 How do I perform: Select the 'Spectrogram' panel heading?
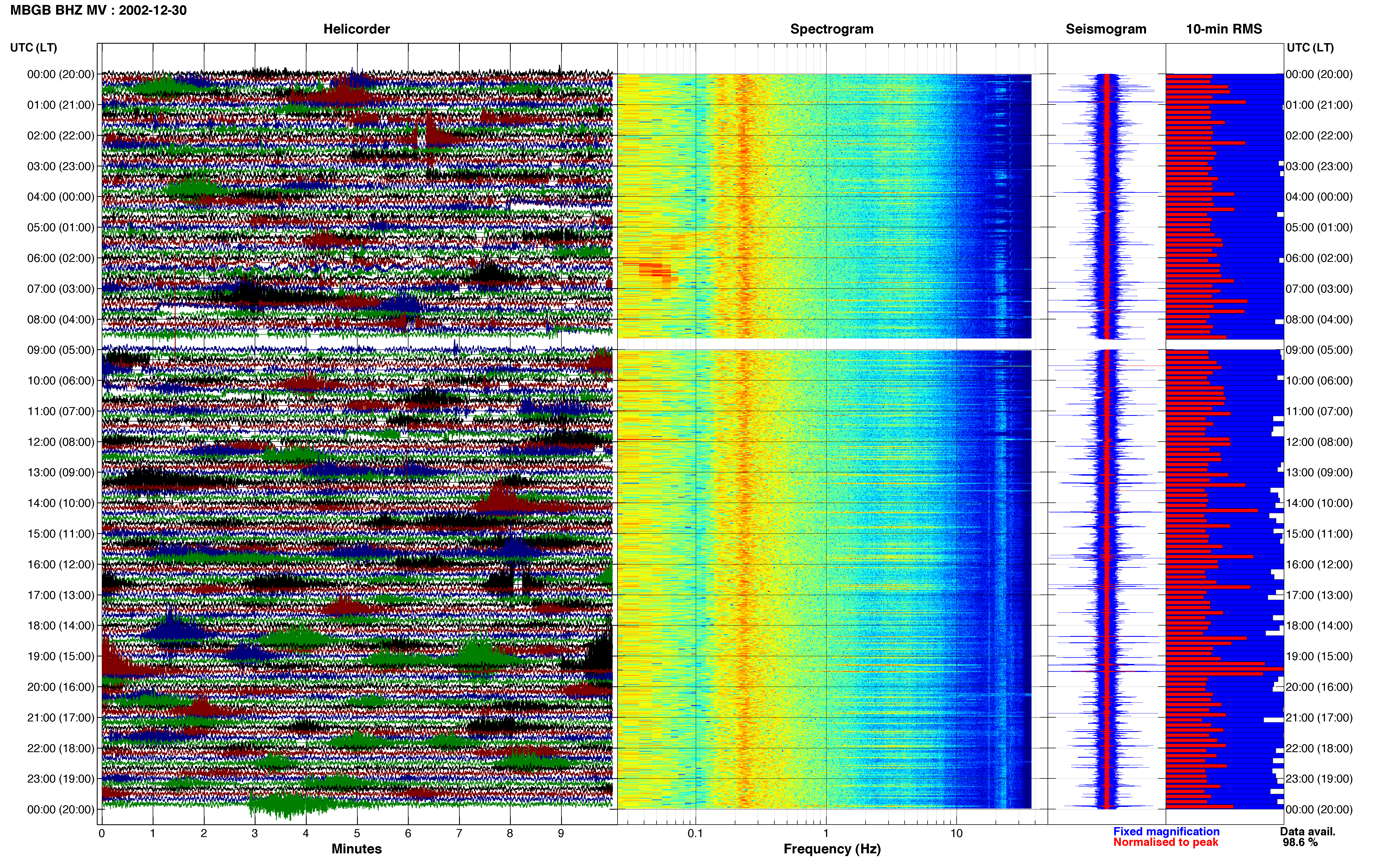[832, 29]
